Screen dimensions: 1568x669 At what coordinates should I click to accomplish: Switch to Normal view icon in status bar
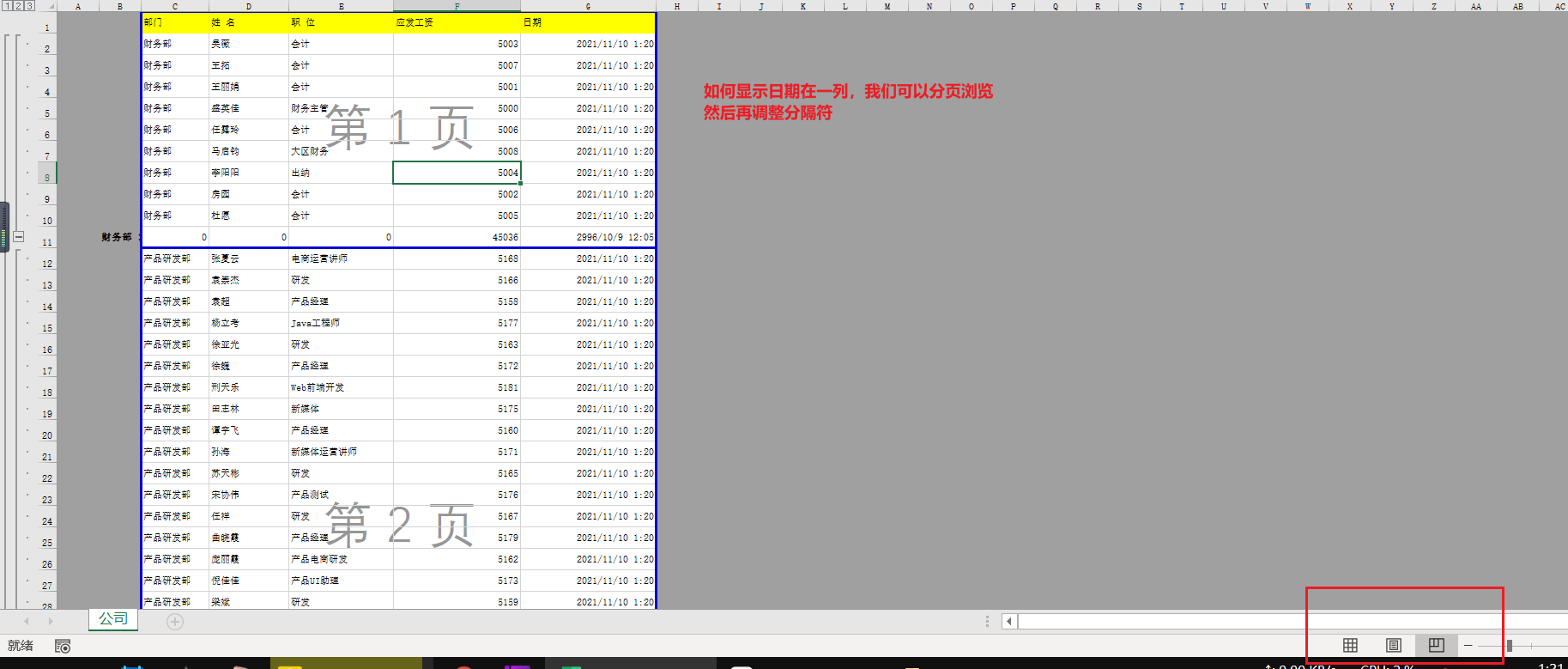1350,645
